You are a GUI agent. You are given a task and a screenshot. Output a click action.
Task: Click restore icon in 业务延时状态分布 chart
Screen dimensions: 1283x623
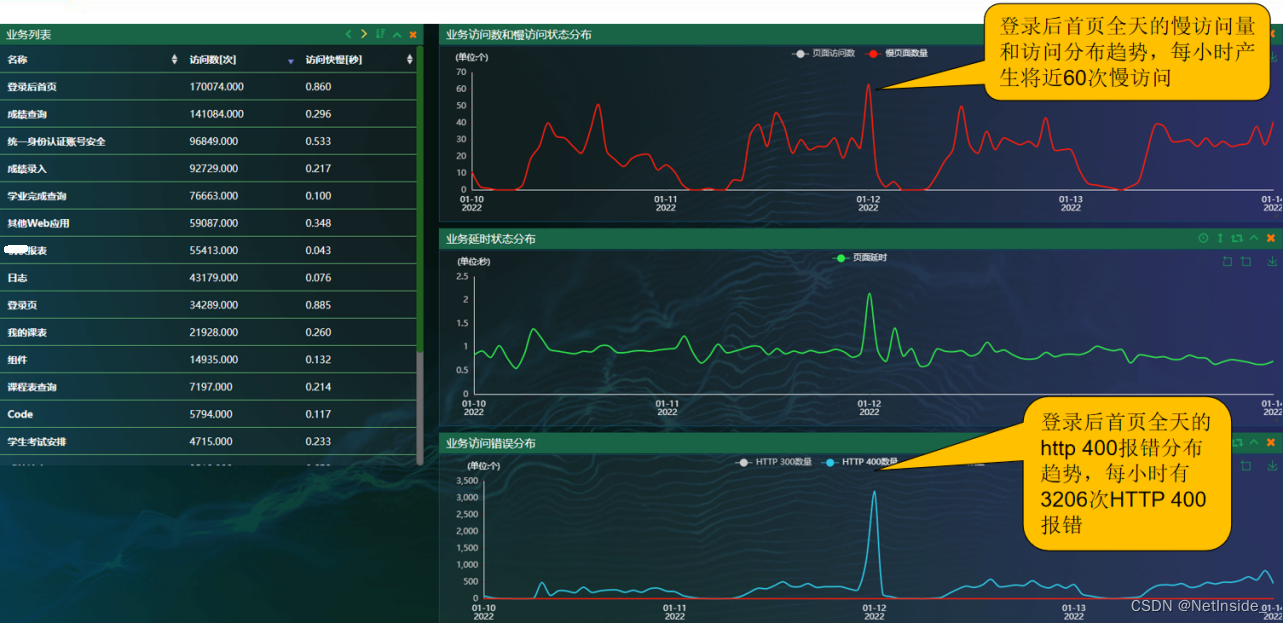[1246, 262]
